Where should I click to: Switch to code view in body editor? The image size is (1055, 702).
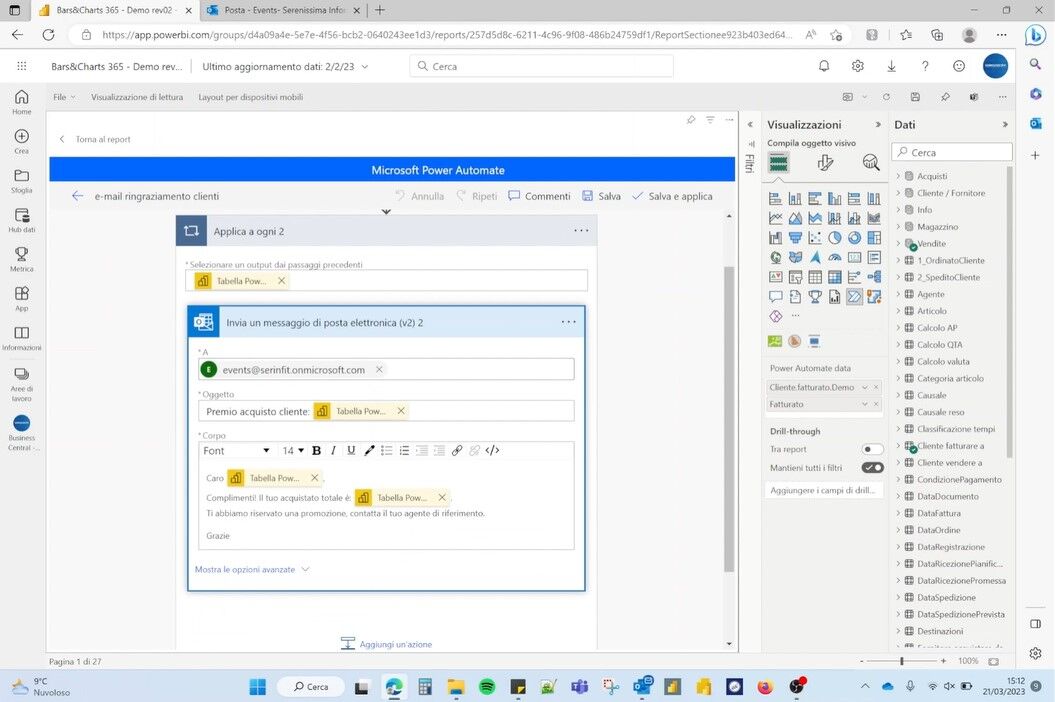492,451
